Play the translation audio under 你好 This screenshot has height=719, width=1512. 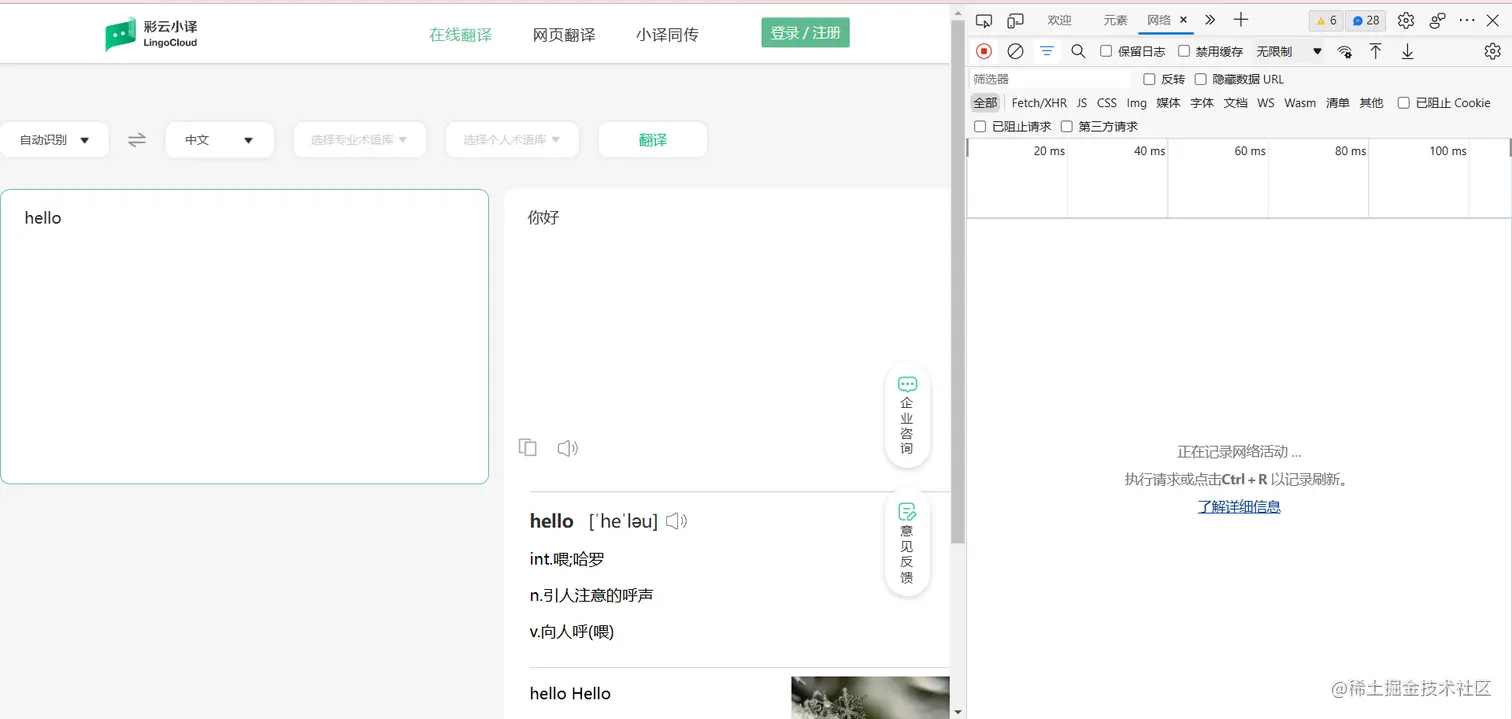pos(568,448)
